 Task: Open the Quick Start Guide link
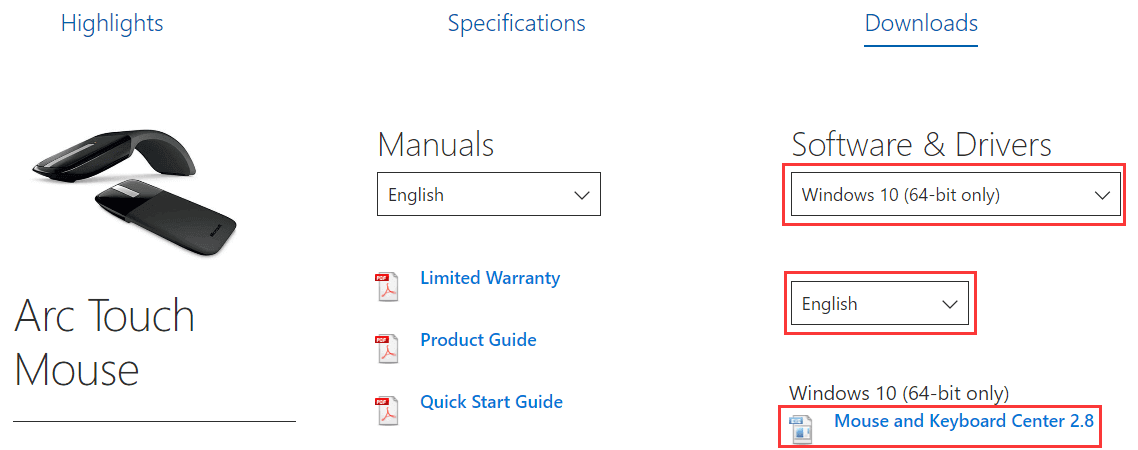point(491,401)
